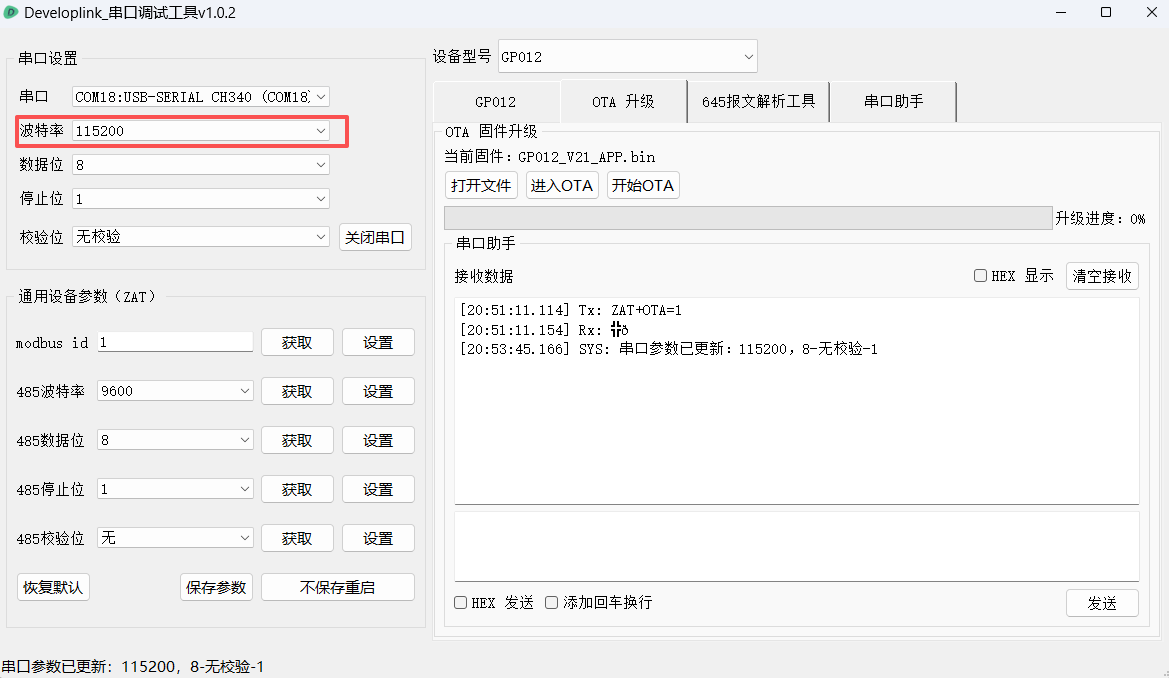Viewport: 1169px width, 678px height.
Task: Click 获取 for 485停止位
Action: [x=297, y=489]
